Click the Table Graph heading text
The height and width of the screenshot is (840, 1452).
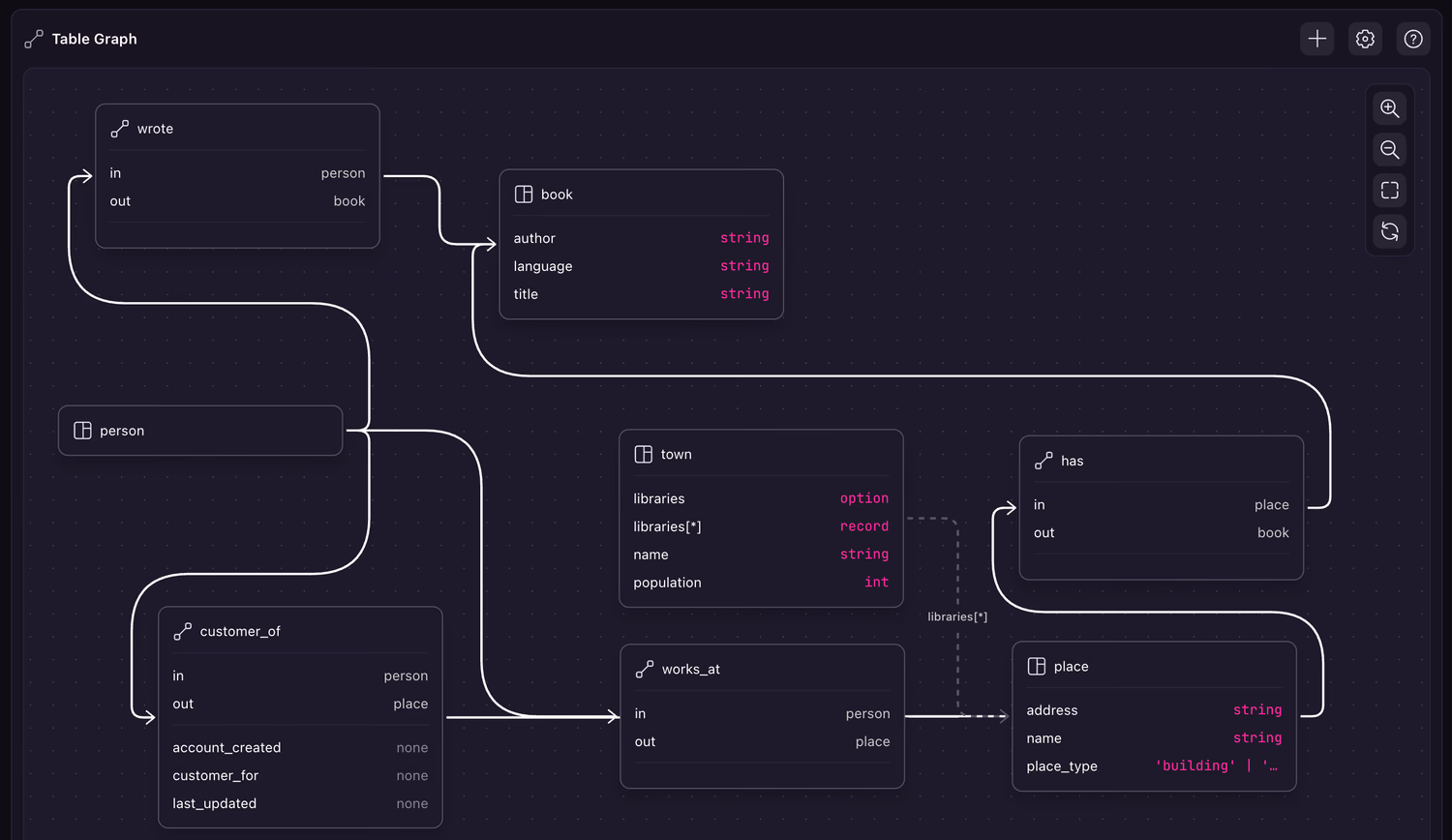click(94, 39)
